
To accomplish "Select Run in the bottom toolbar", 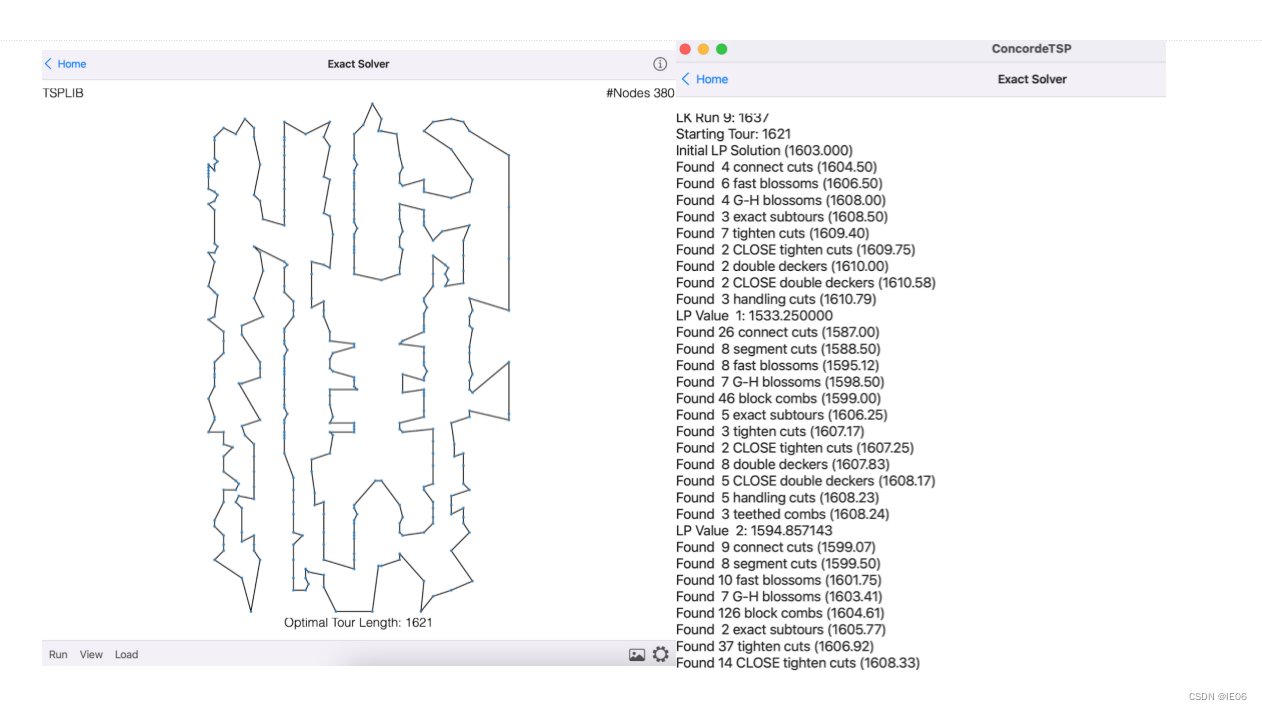I will (x=57, y=654).
